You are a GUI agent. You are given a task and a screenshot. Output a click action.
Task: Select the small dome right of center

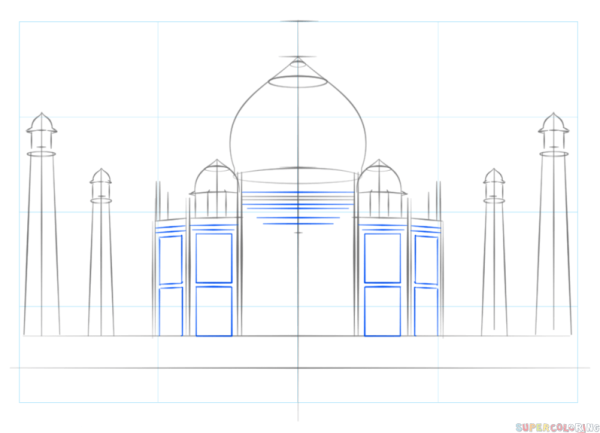click(x=383, y=180)
